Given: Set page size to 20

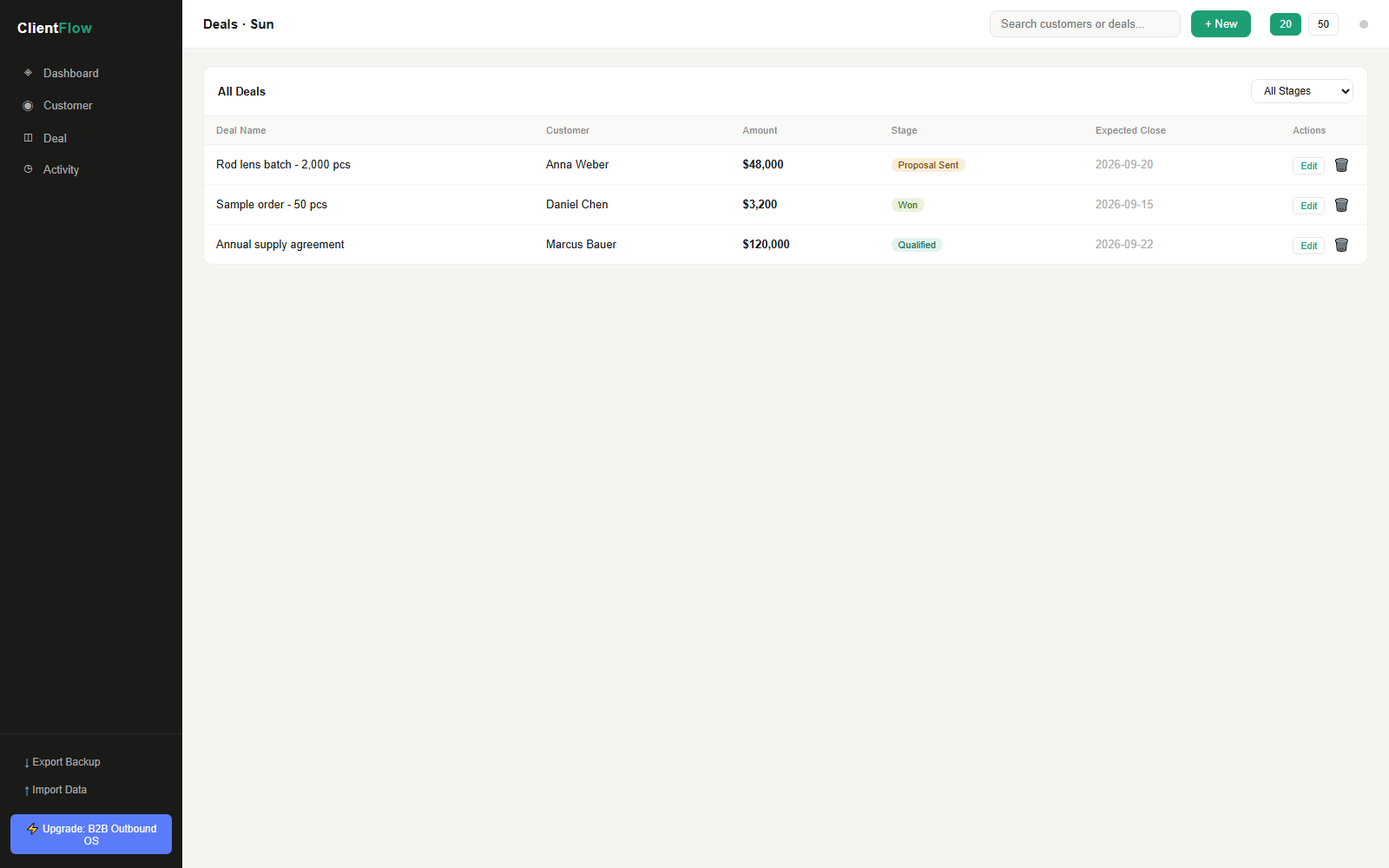Looking at the screenshot, I should click(1286, 24).
